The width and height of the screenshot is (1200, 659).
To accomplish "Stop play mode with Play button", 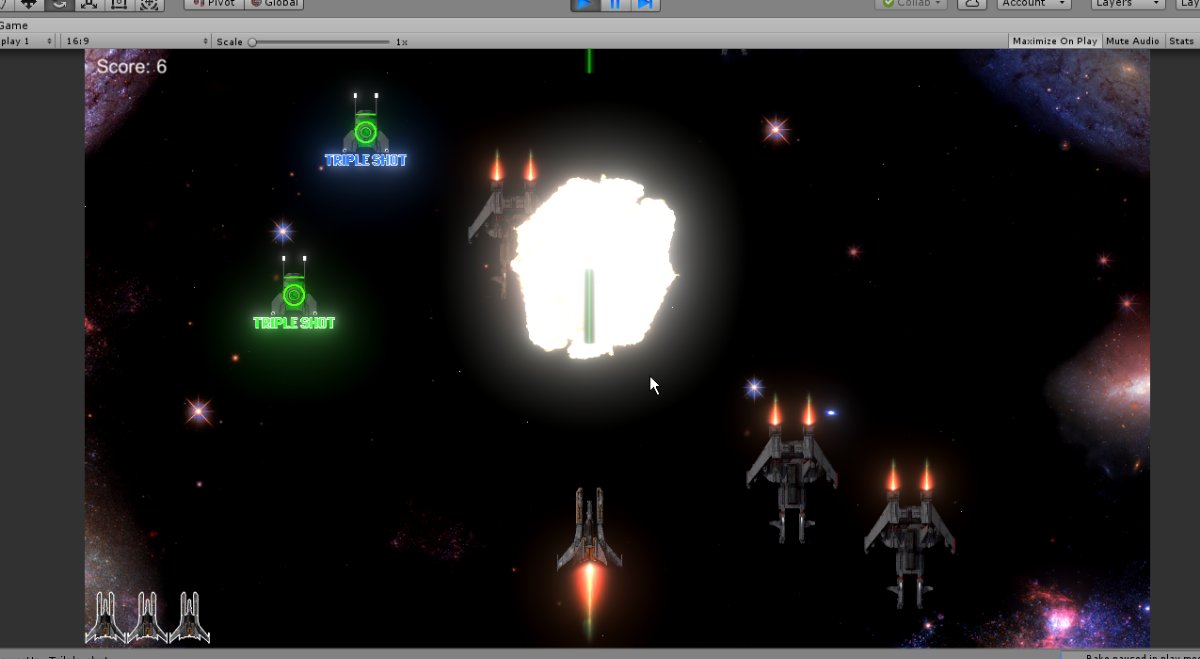I will tap(585, 4).
